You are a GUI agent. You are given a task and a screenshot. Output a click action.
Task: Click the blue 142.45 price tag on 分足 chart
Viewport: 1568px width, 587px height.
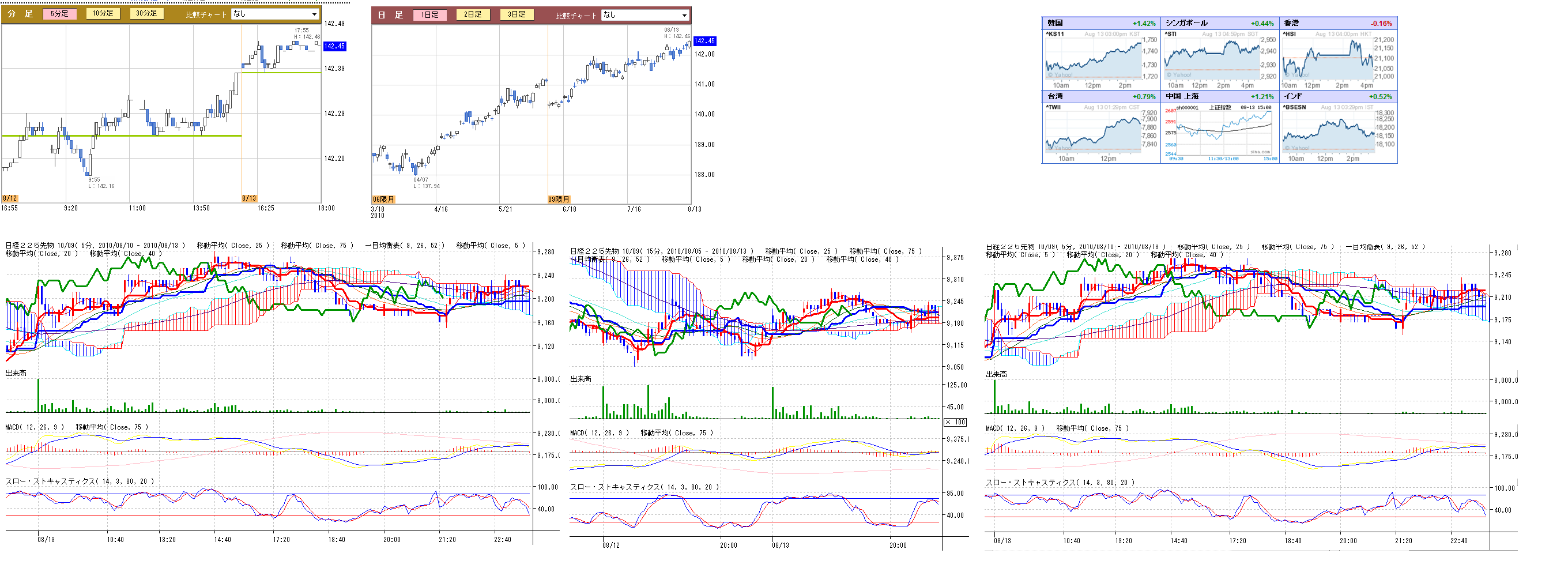(334, 46)
